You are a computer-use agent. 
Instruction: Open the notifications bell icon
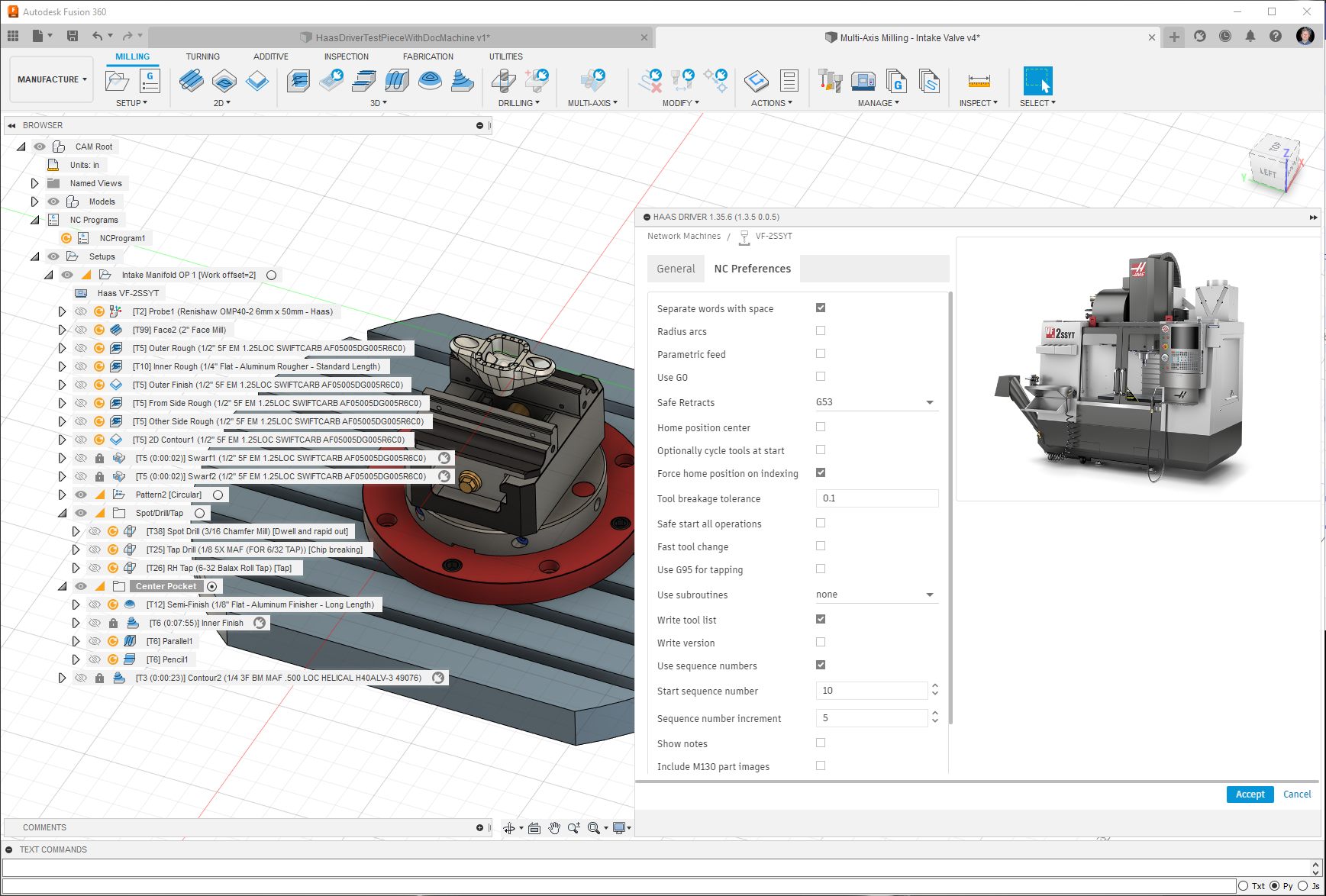(1250, 36)
